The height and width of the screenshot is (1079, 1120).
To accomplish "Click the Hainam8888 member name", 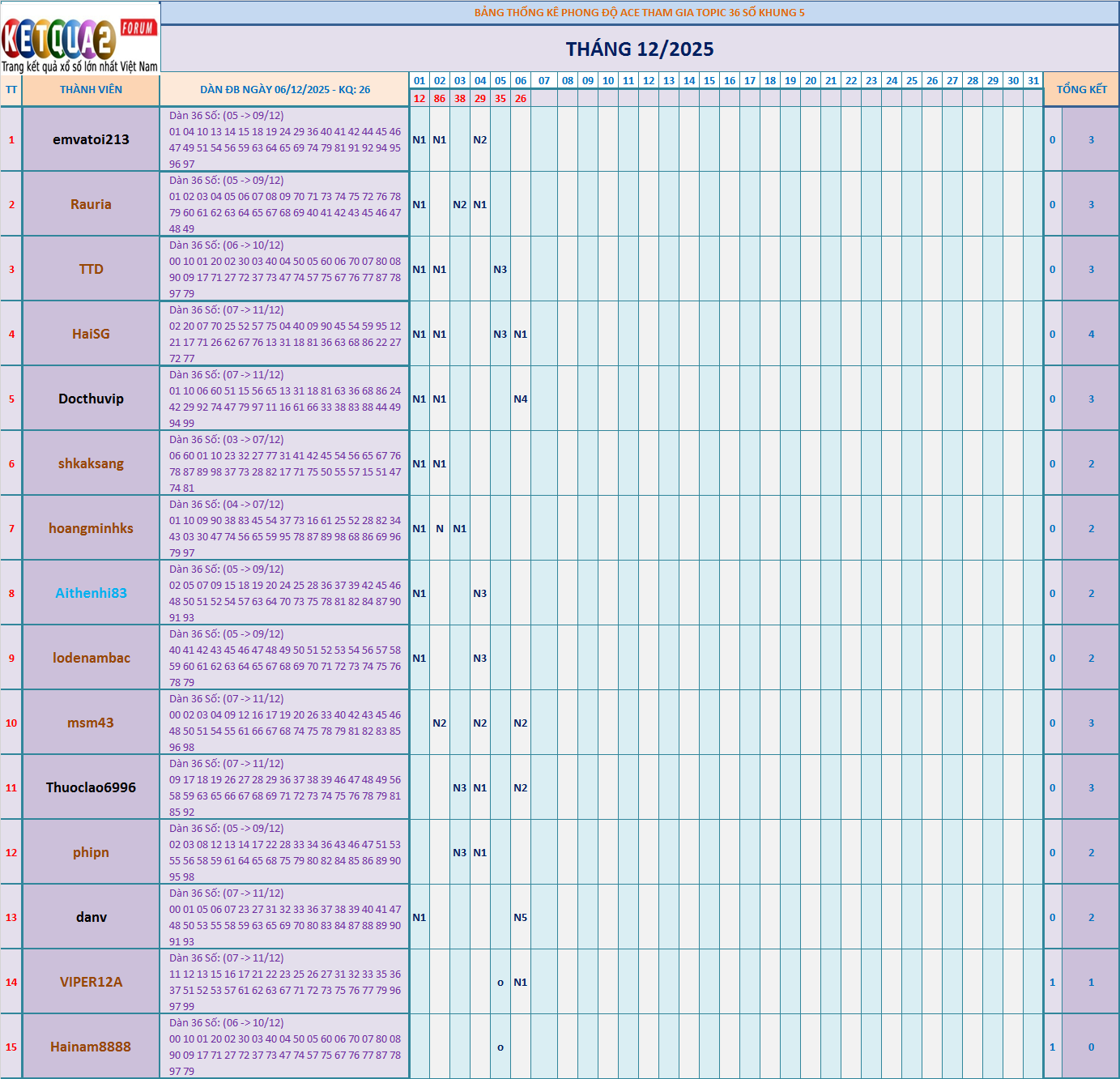I will (91, 1047).
